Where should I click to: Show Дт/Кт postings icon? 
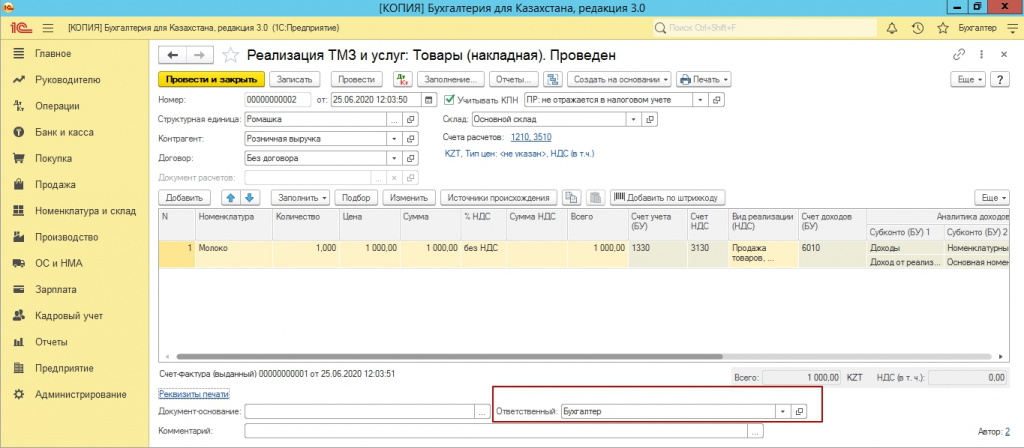(402, 79)
